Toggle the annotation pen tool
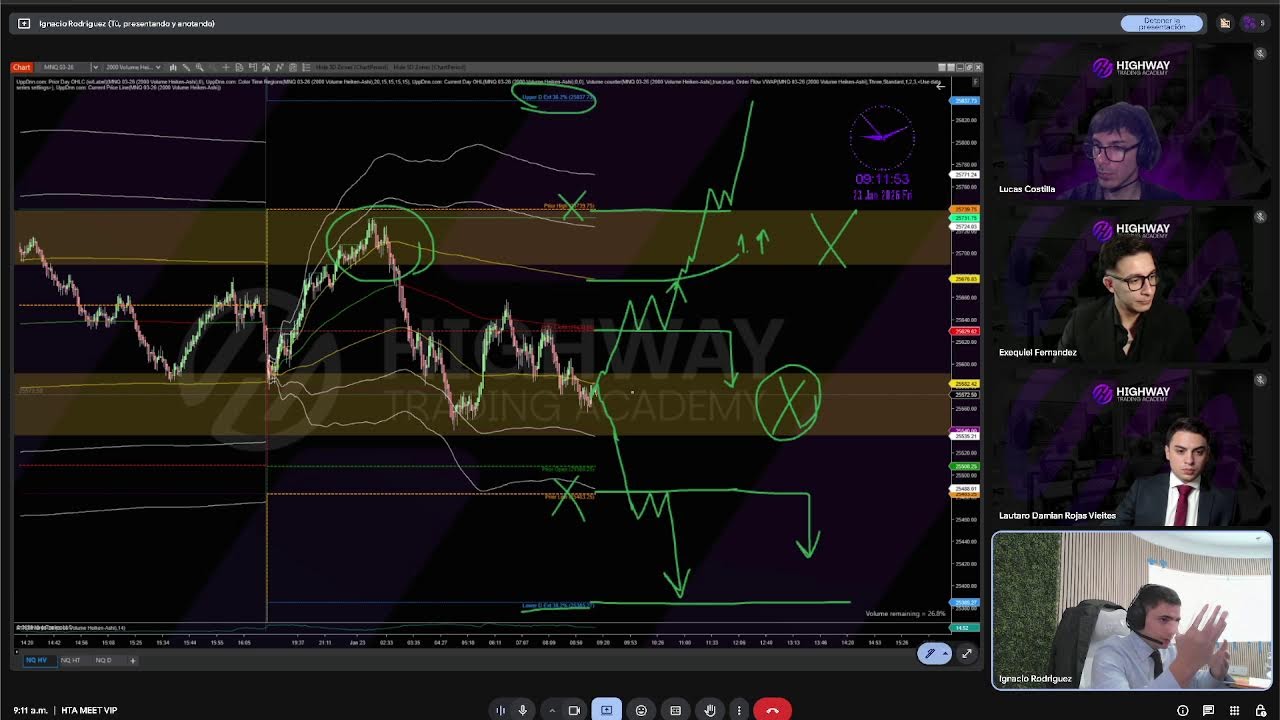Screen dimensions: 1280x720 tap(930, 653)
